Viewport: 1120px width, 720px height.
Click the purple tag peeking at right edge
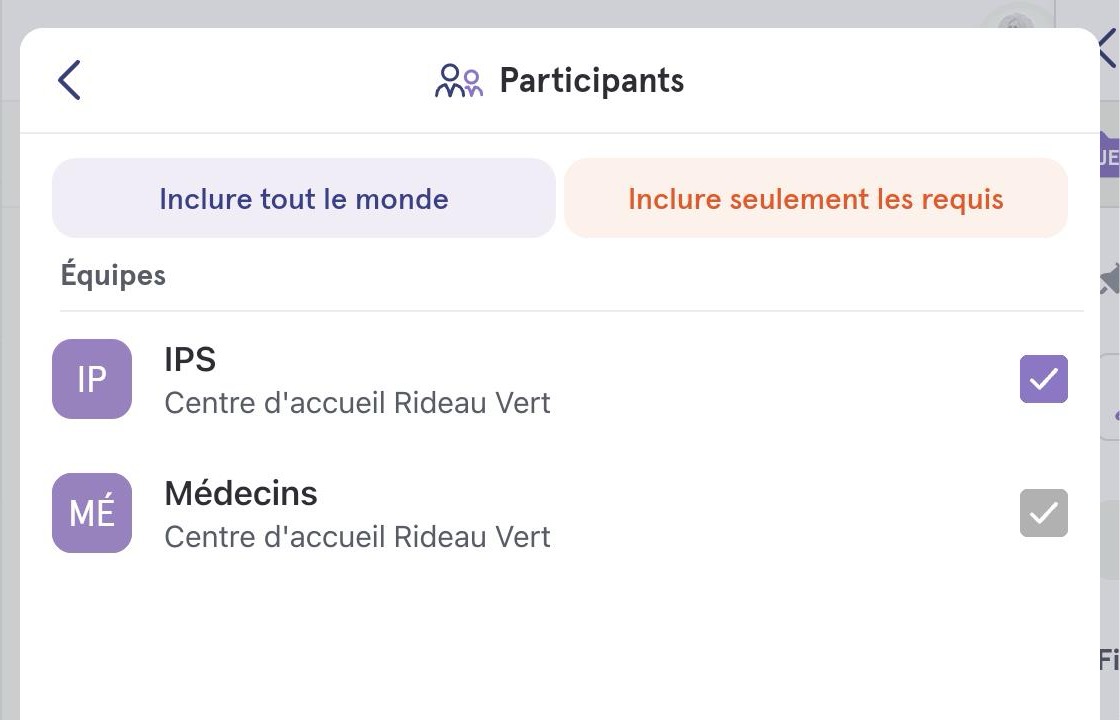(1109, 155)
